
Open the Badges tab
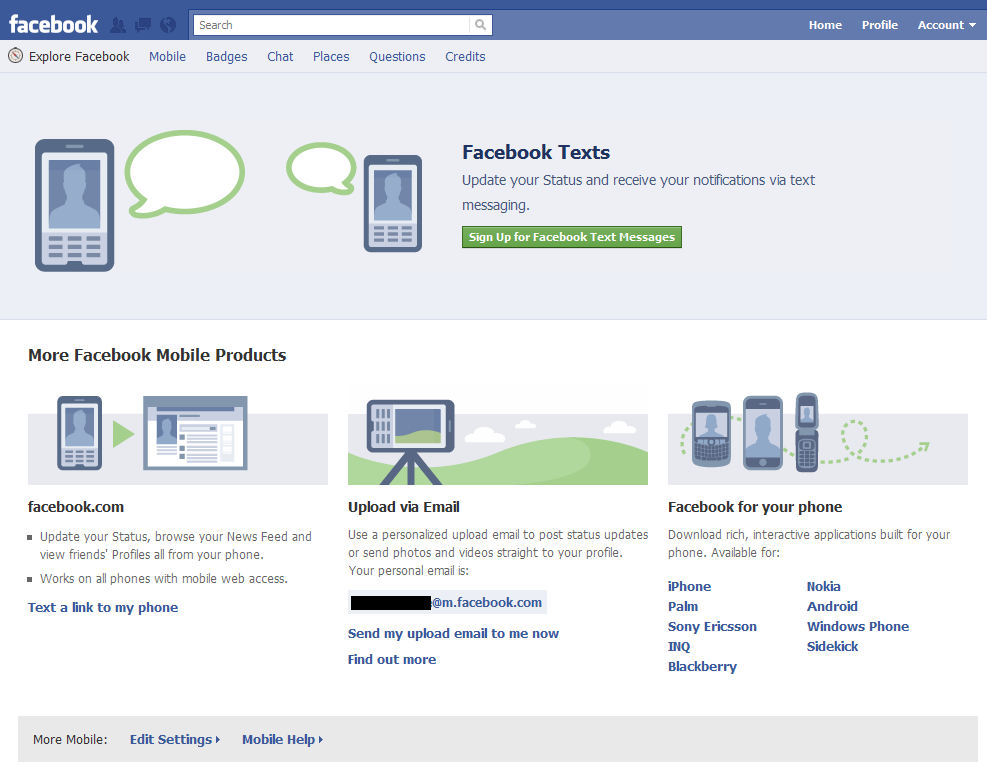227,57
